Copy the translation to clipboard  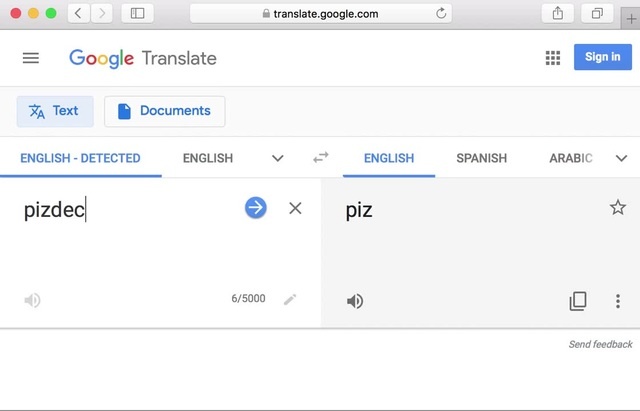click(577, 301)
